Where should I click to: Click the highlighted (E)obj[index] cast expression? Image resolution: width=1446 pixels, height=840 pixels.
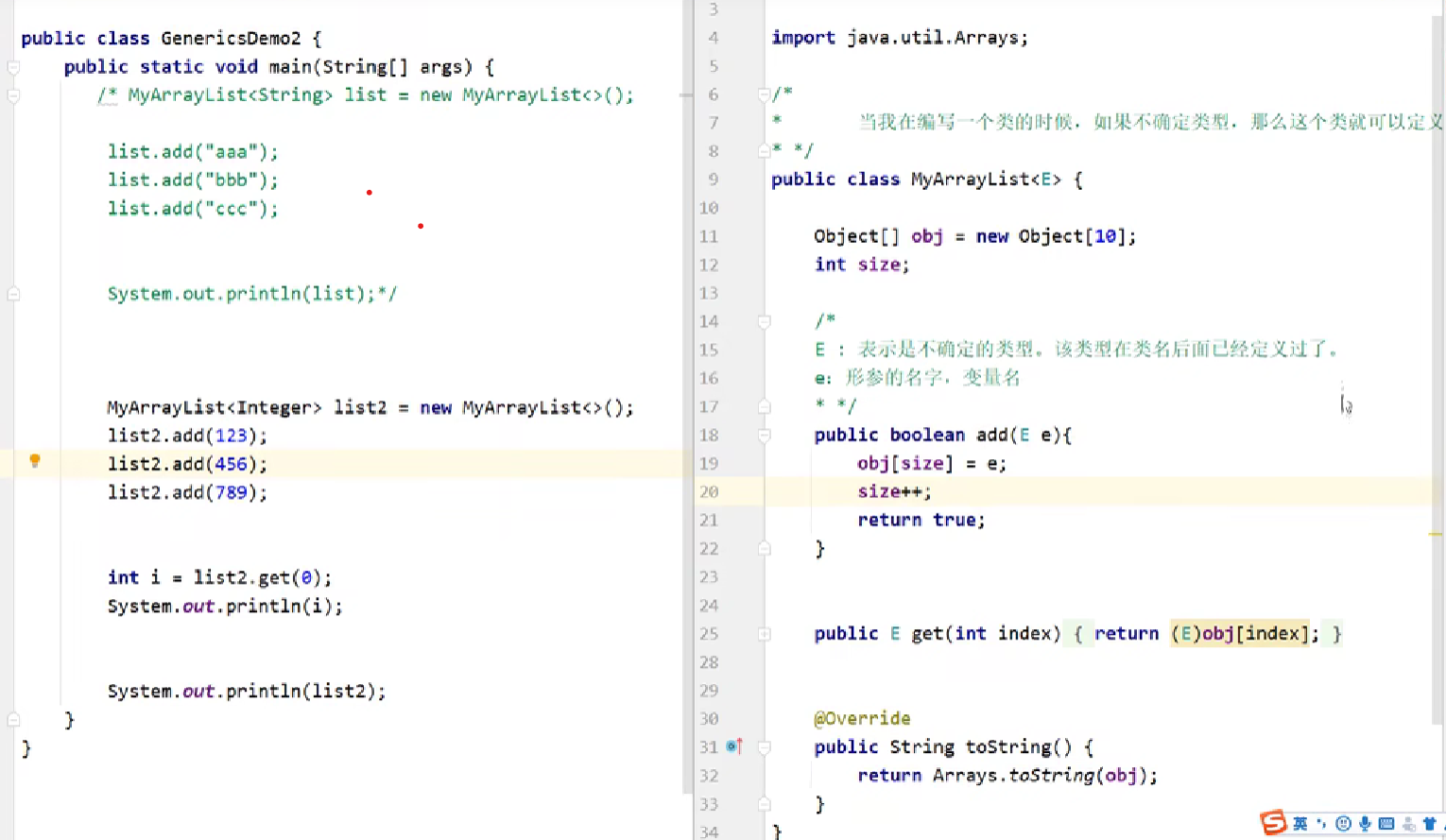click(1240, 633)
